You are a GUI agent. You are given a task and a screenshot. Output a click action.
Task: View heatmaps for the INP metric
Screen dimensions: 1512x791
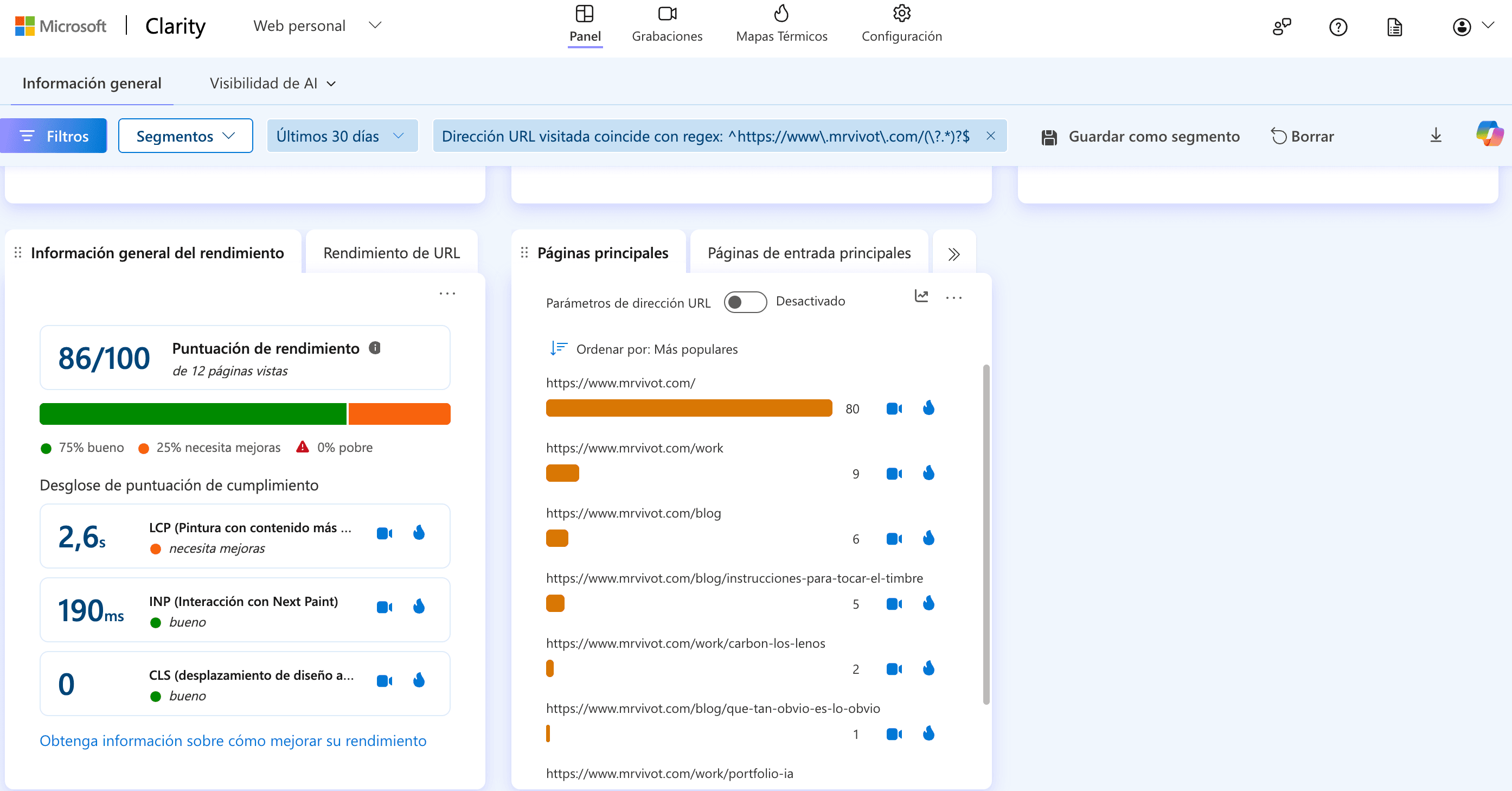(419, 606)
